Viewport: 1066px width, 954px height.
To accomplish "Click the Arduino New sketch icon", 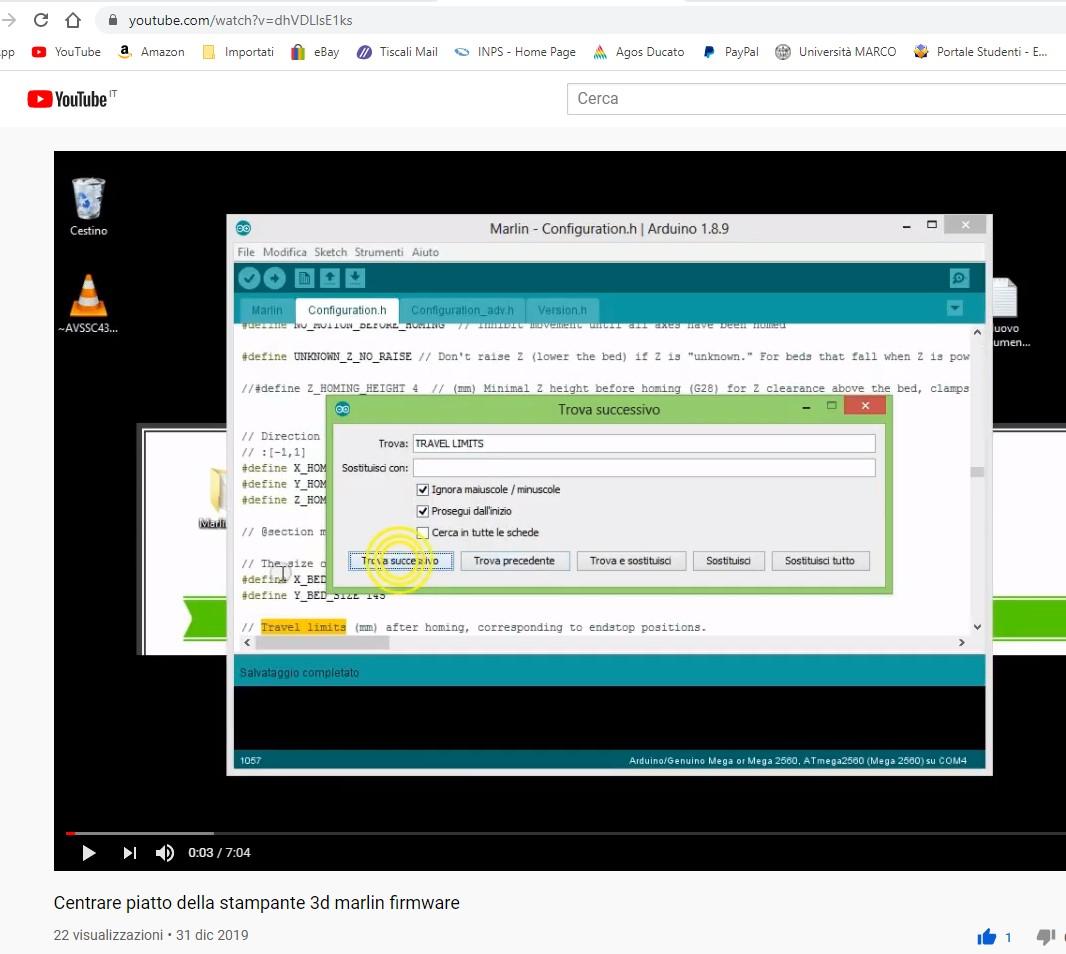I will (x=304, y=278).
